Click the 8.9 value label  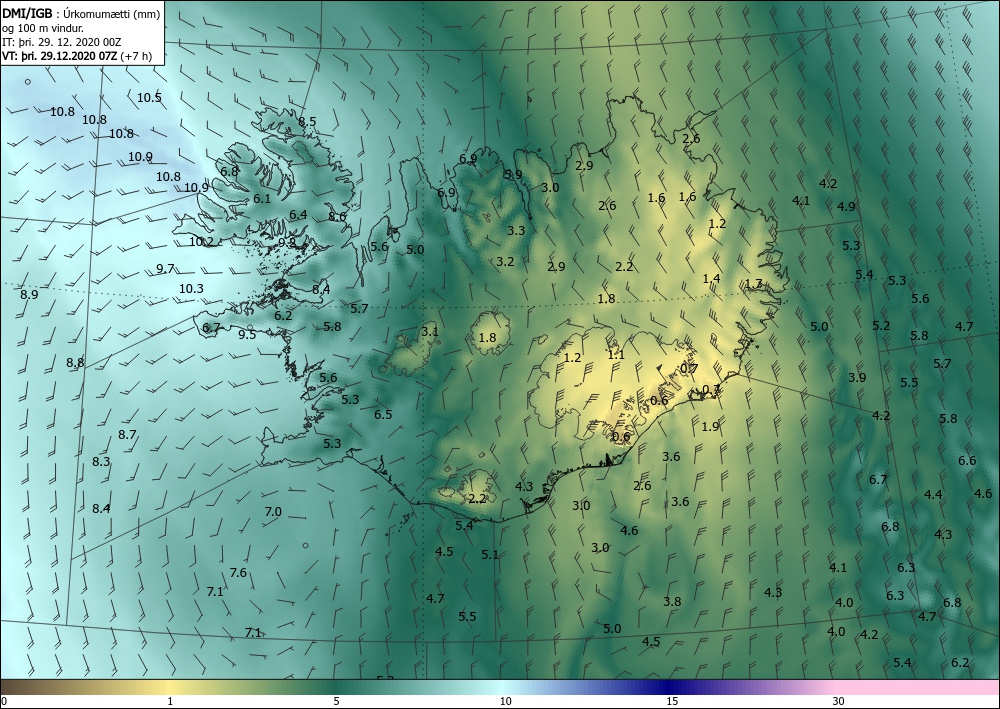(x=29, y=295)
